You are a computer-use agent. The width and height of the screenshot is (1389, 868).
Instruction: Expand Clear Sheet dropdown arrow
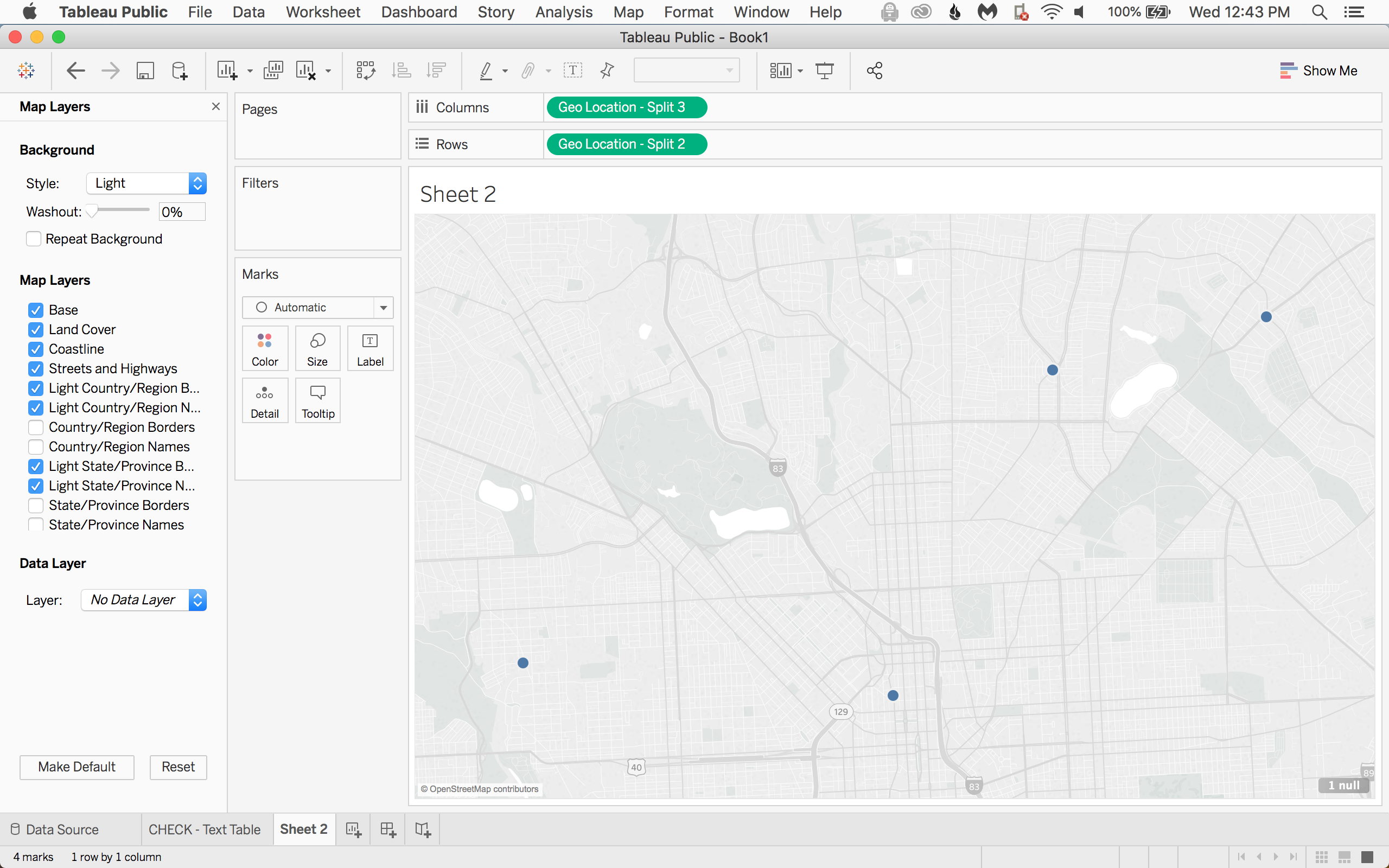328,71
